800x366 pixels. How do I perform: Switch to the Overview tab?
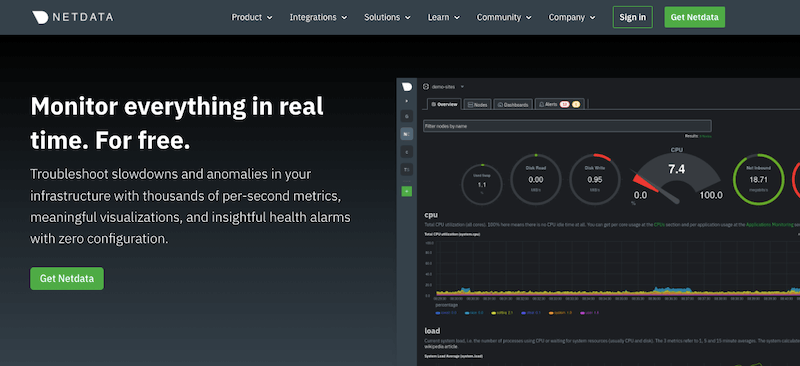click(444, 104)
